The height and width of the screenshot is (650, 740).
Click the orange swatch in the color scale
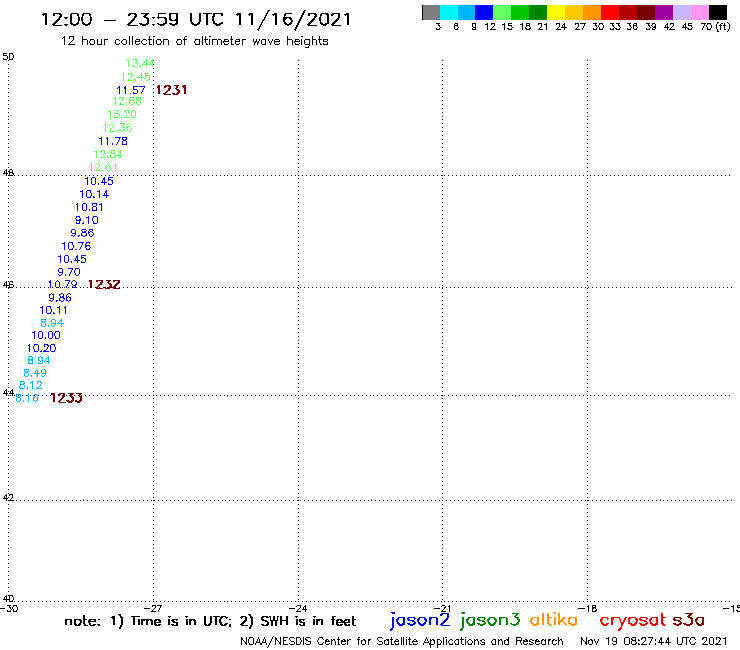pos(592,13)
